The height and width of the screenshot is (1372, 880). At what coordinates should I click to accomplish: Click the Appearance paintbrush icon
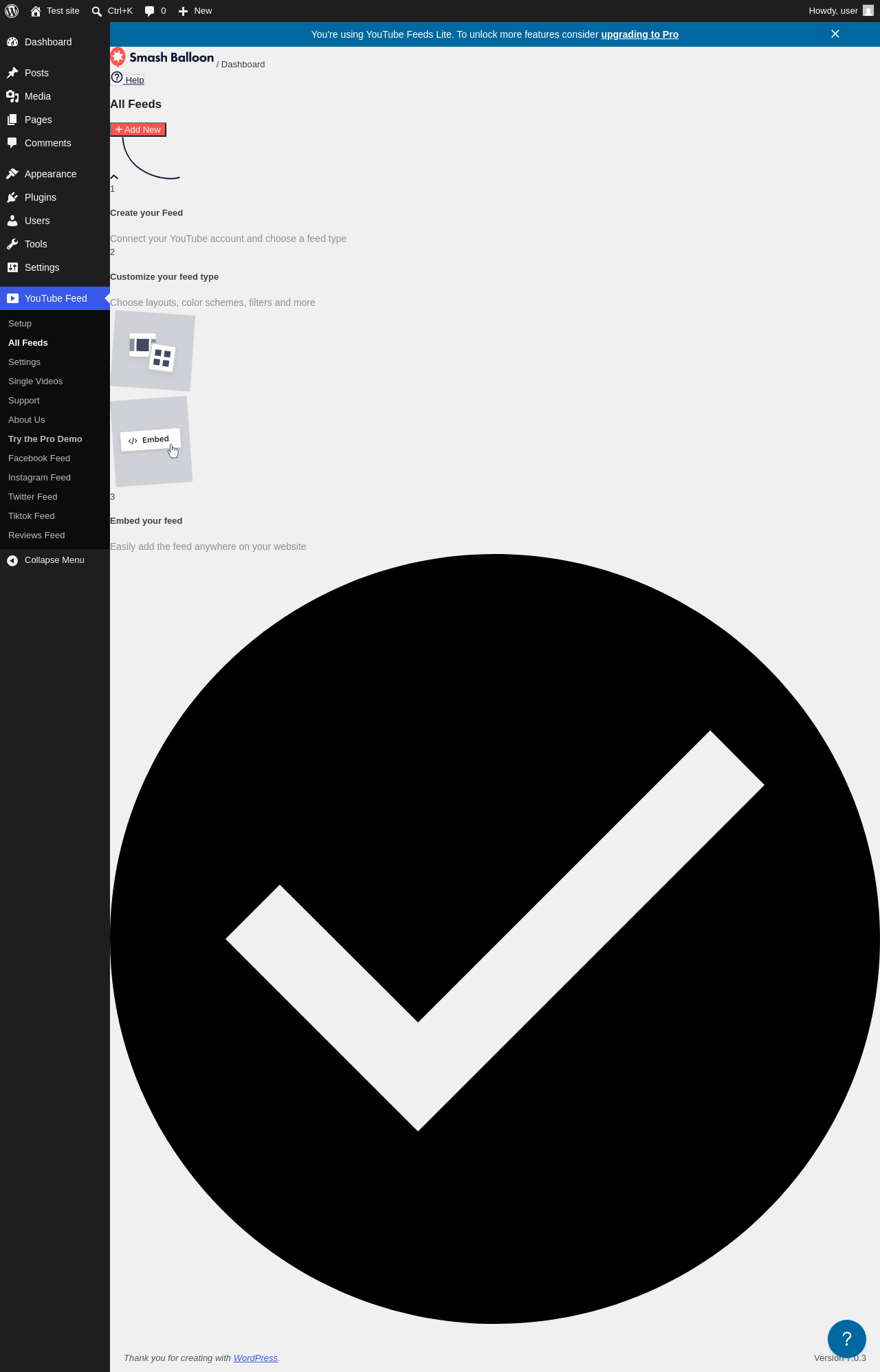point(12,174)
